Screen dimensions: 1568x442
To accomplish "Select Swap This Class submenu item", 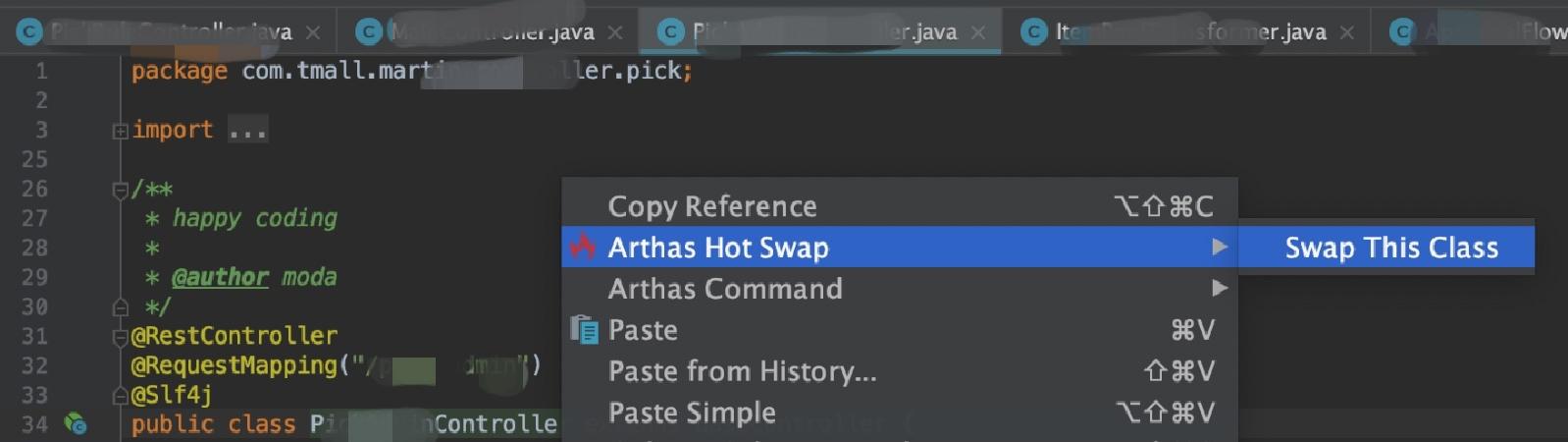I will tap(1390, 247).
